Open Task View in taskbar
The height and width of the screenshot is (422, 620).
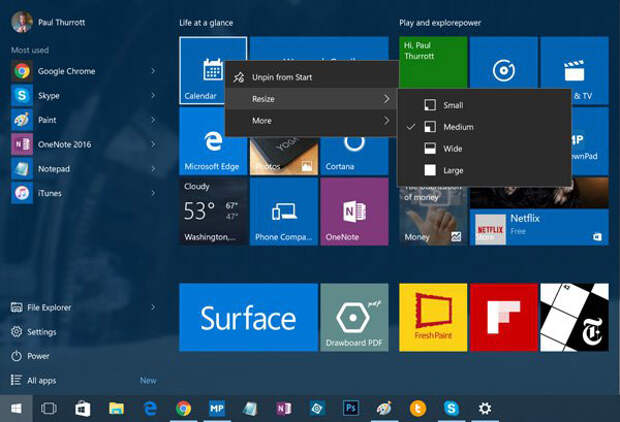click(49, 409)
